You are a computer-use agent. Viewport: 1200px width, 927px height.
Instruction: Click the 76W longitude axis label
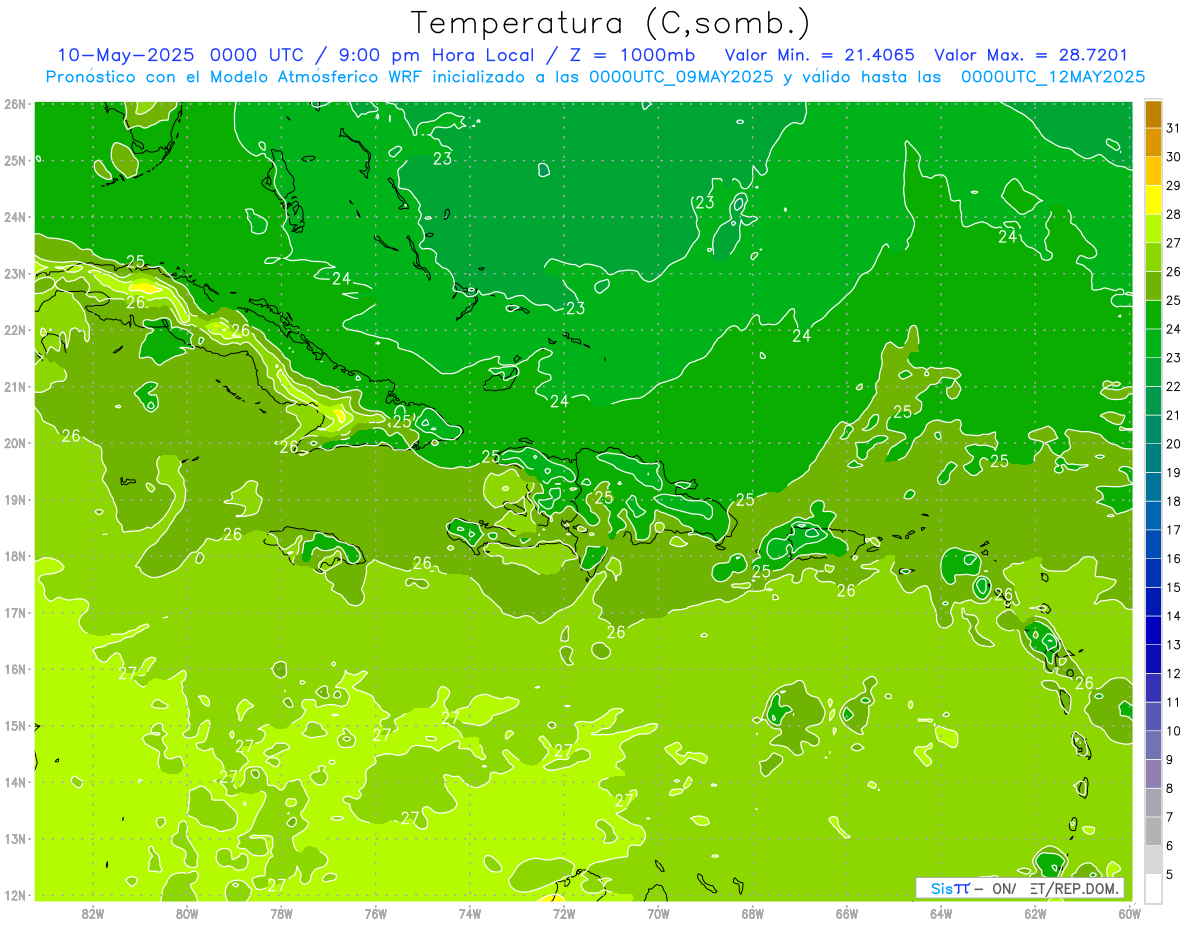(375, 913)
